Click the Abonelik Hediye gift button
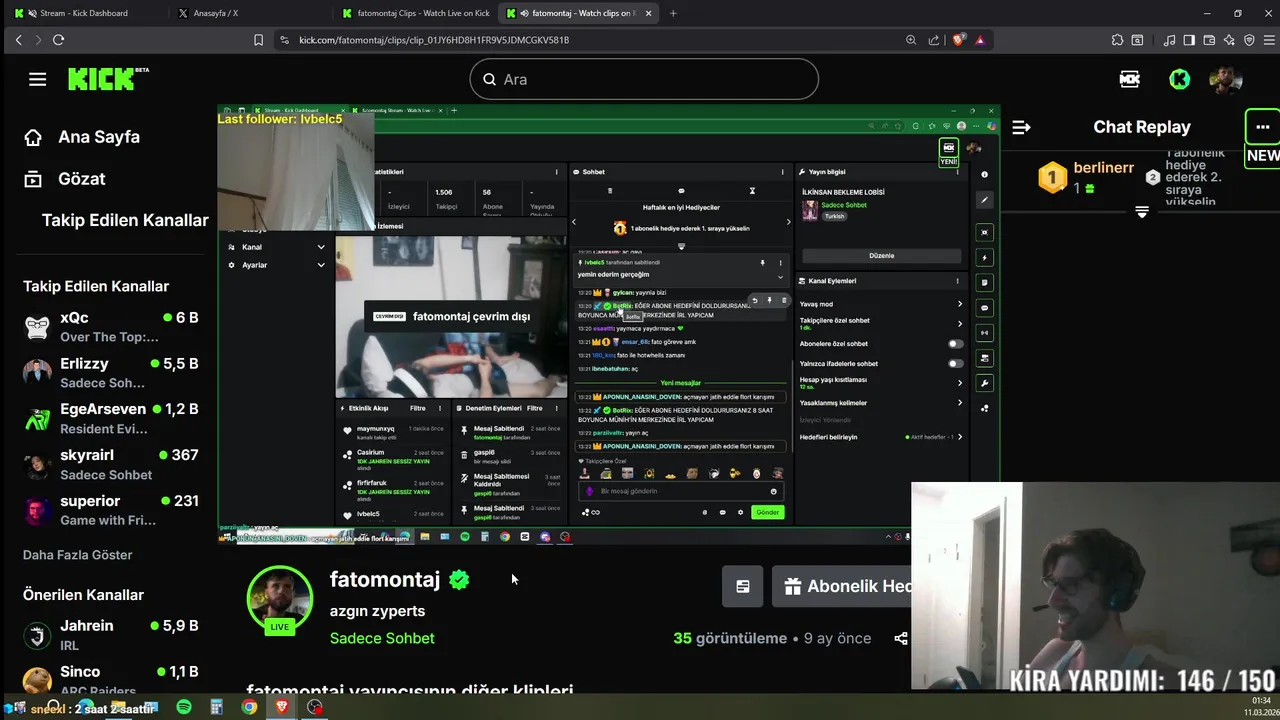Viewport: 1280px width, 720px height. pyautogui.click(x=842, y=587)
